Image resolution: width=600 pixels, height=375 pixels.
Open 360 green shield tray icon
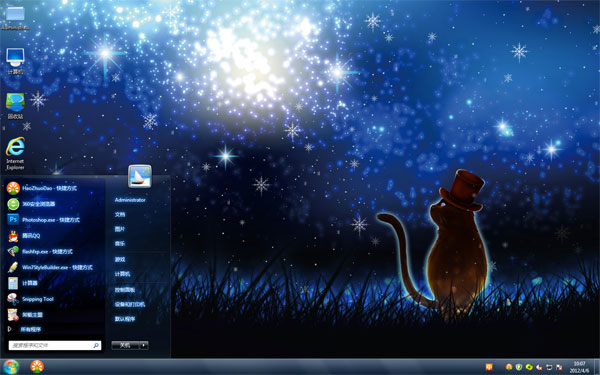[x=519, y=367]
